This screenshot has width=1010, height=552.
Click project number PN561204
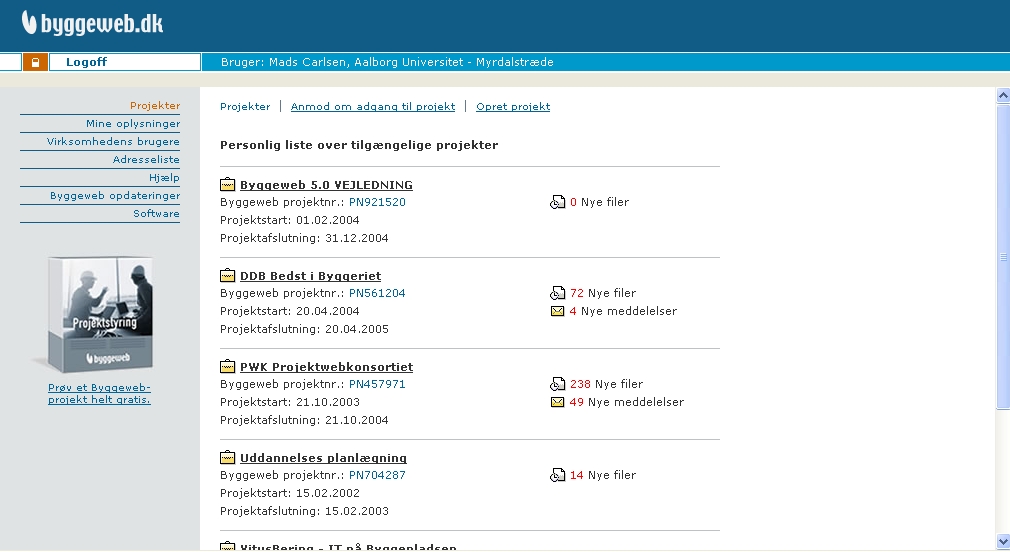[x=377, y=294]
